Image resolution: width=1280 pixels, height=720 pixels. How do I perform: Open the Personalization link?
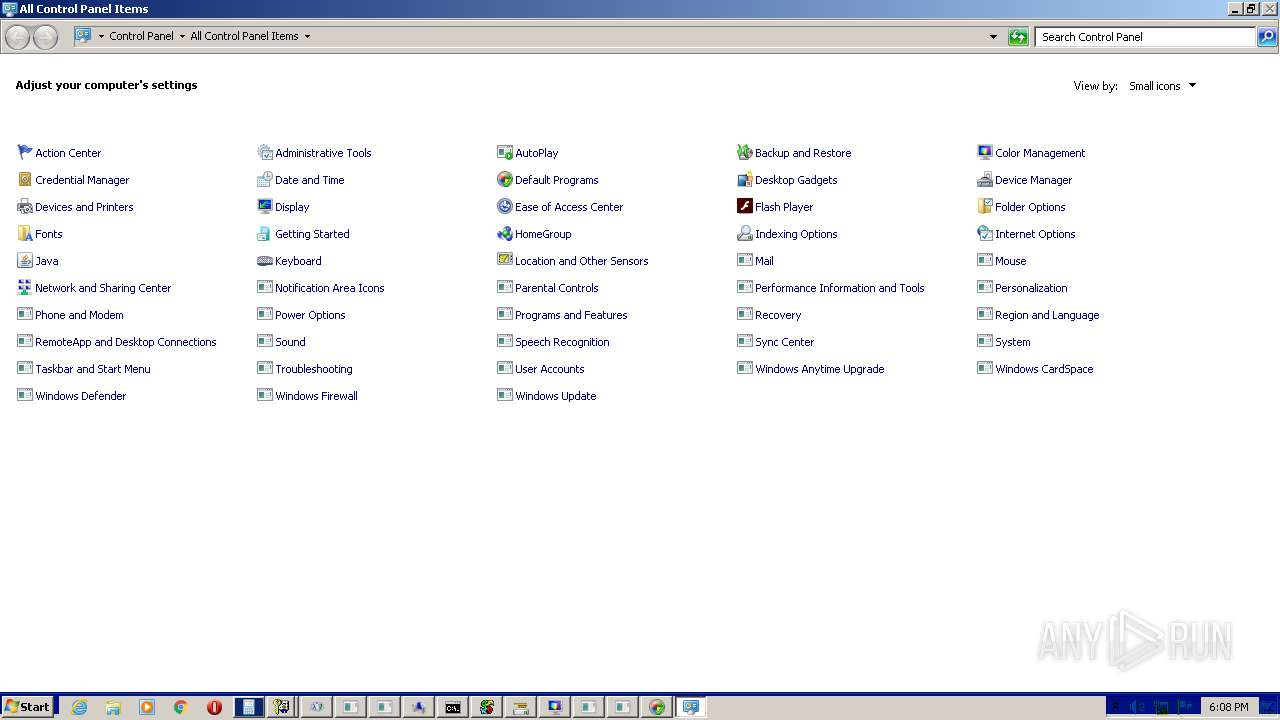coord(1031,288)
